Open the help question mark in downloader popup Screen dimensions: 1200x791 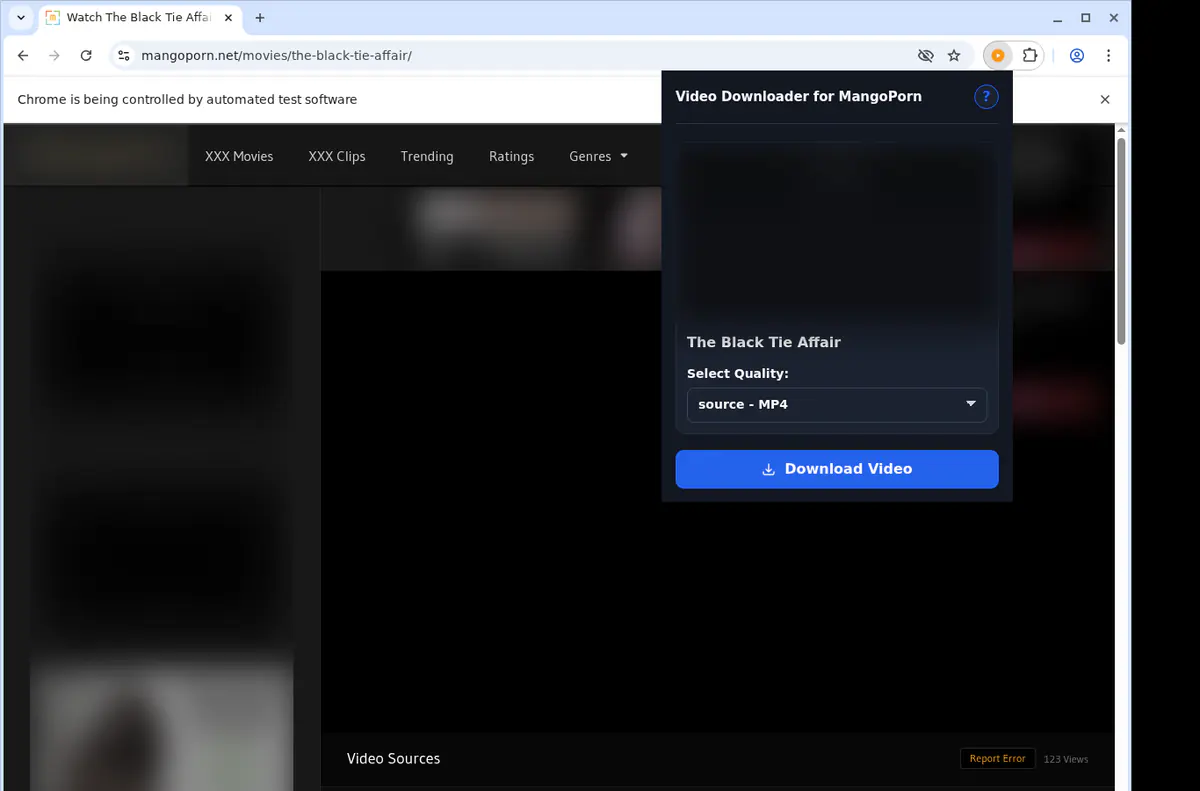click(x=986, y=96)
